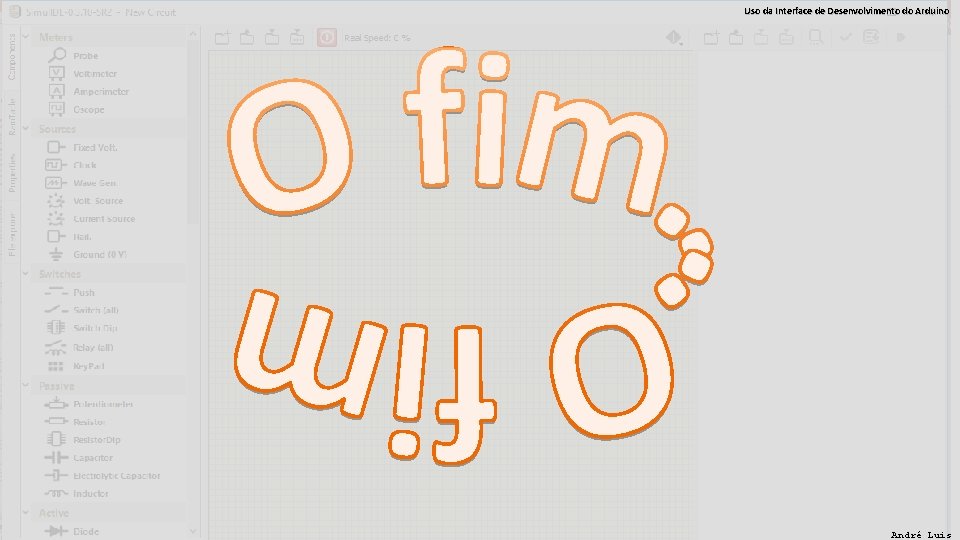Select the Capacitor component
This screenshot has width=960, height=540.
pyautogui.click(x=92, y=457)
